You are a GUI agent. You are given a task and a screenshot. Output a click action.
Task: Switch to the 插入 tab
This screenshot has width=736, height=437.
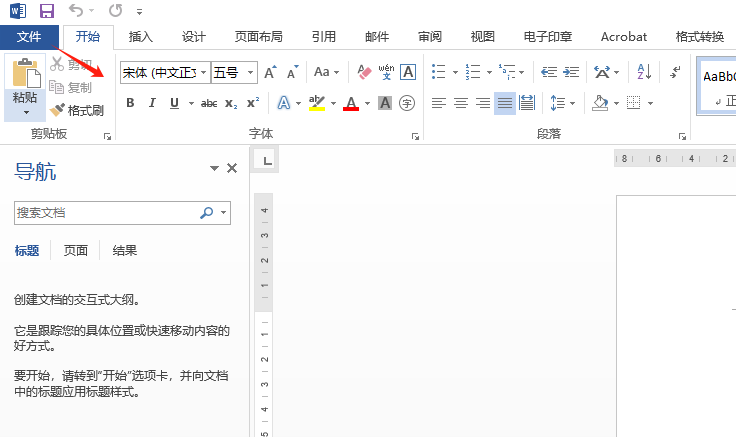141,37
